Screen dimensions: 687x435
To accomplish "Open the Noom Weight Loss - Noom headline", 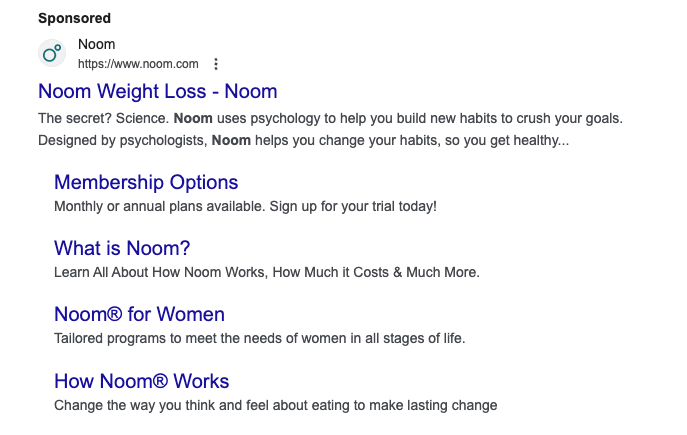I will pos(158,92).
